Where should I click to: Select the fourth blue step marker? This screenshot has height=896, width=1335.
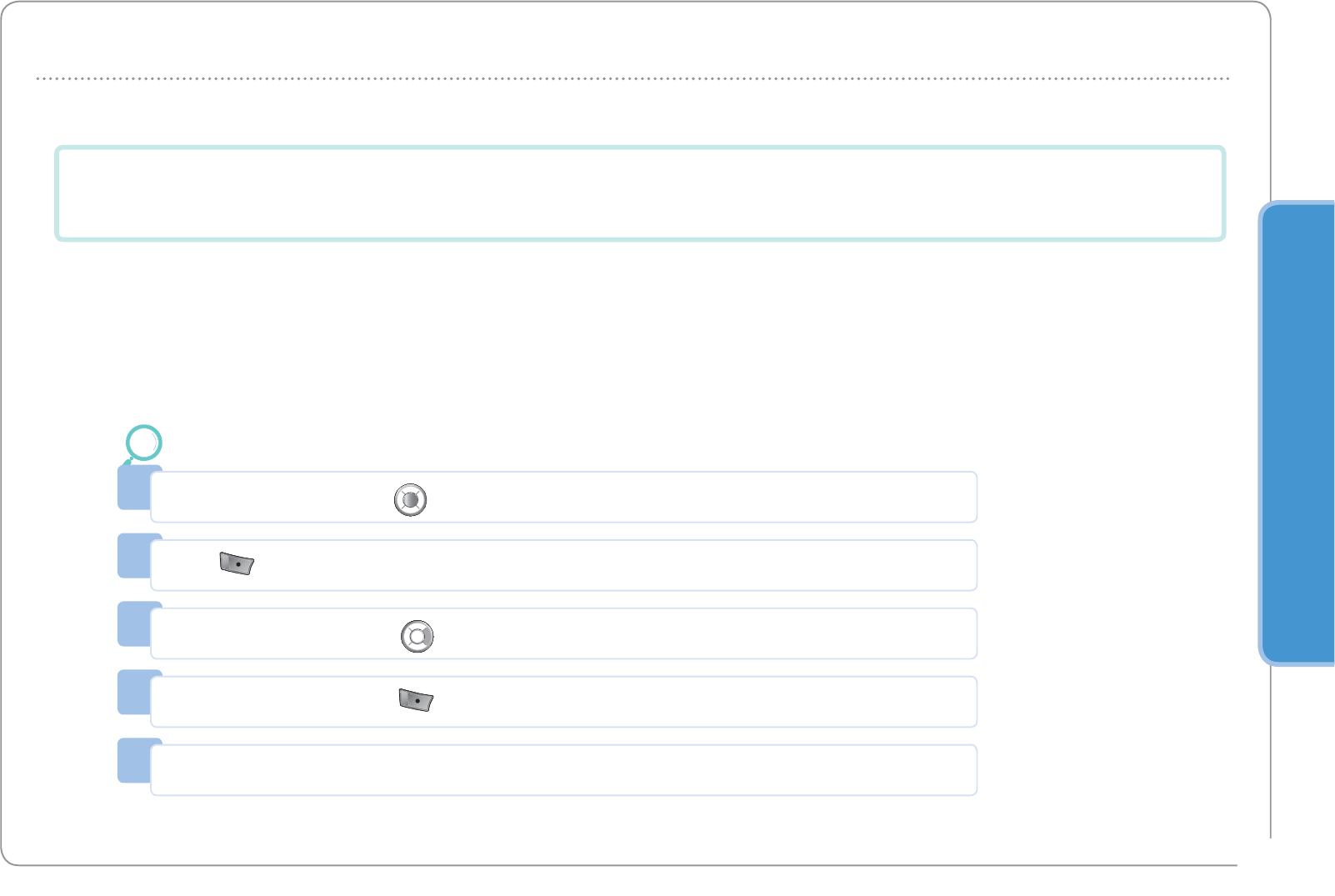click(x=133, y=693)
